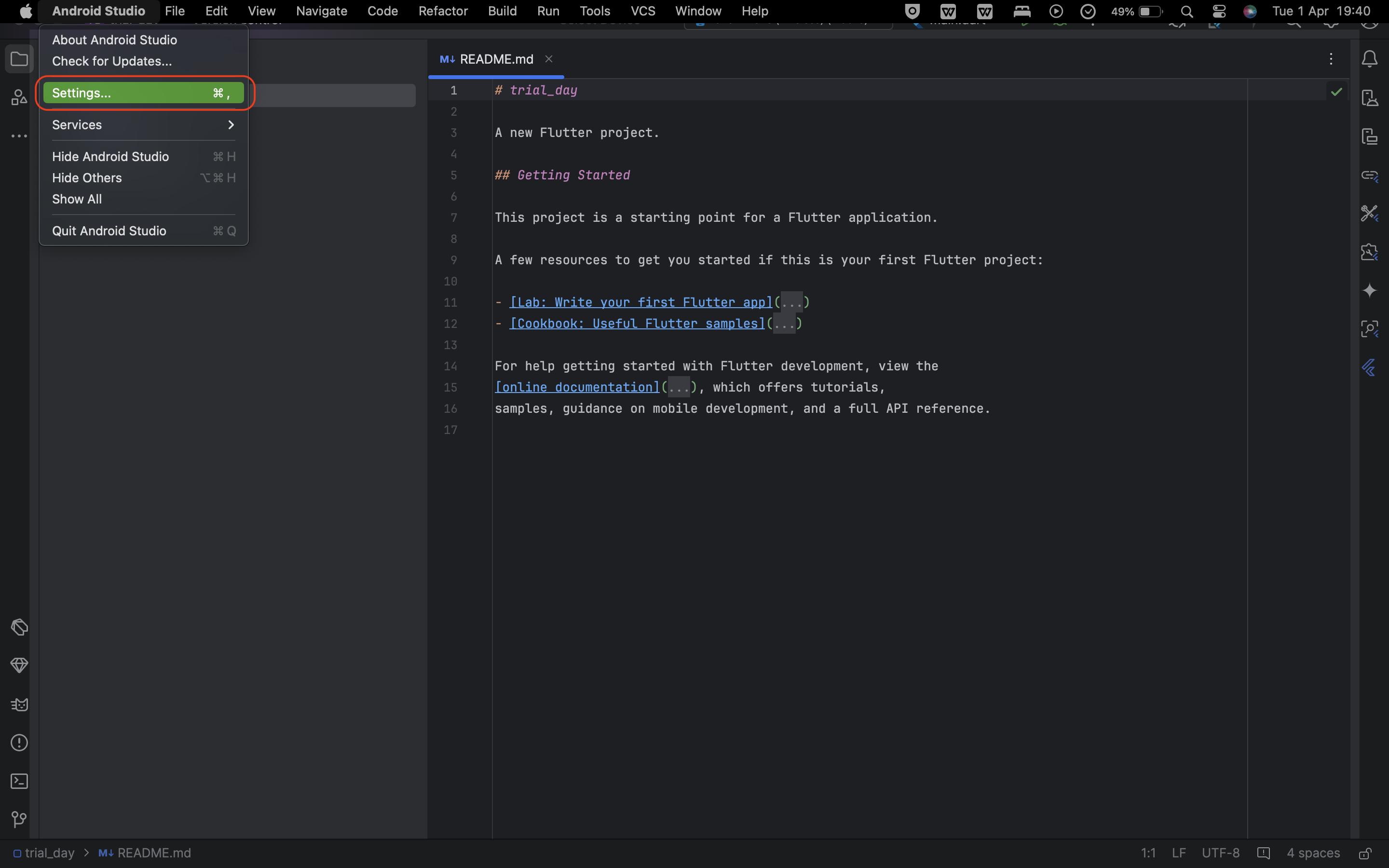Select Hide Android Studio menu item
The image size is (1389, 868).
tap(144, 157)
